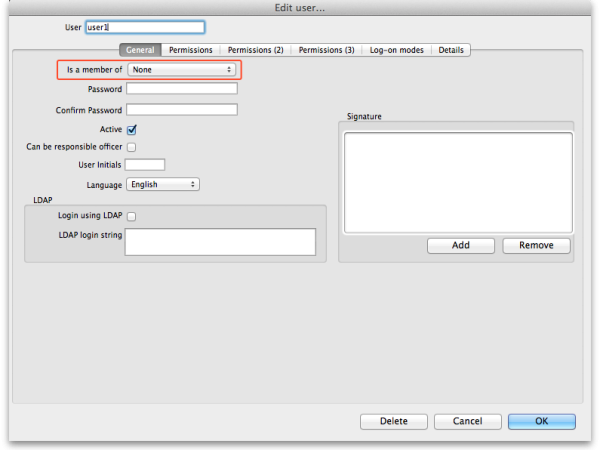Select the General tab

pos(140,50)
